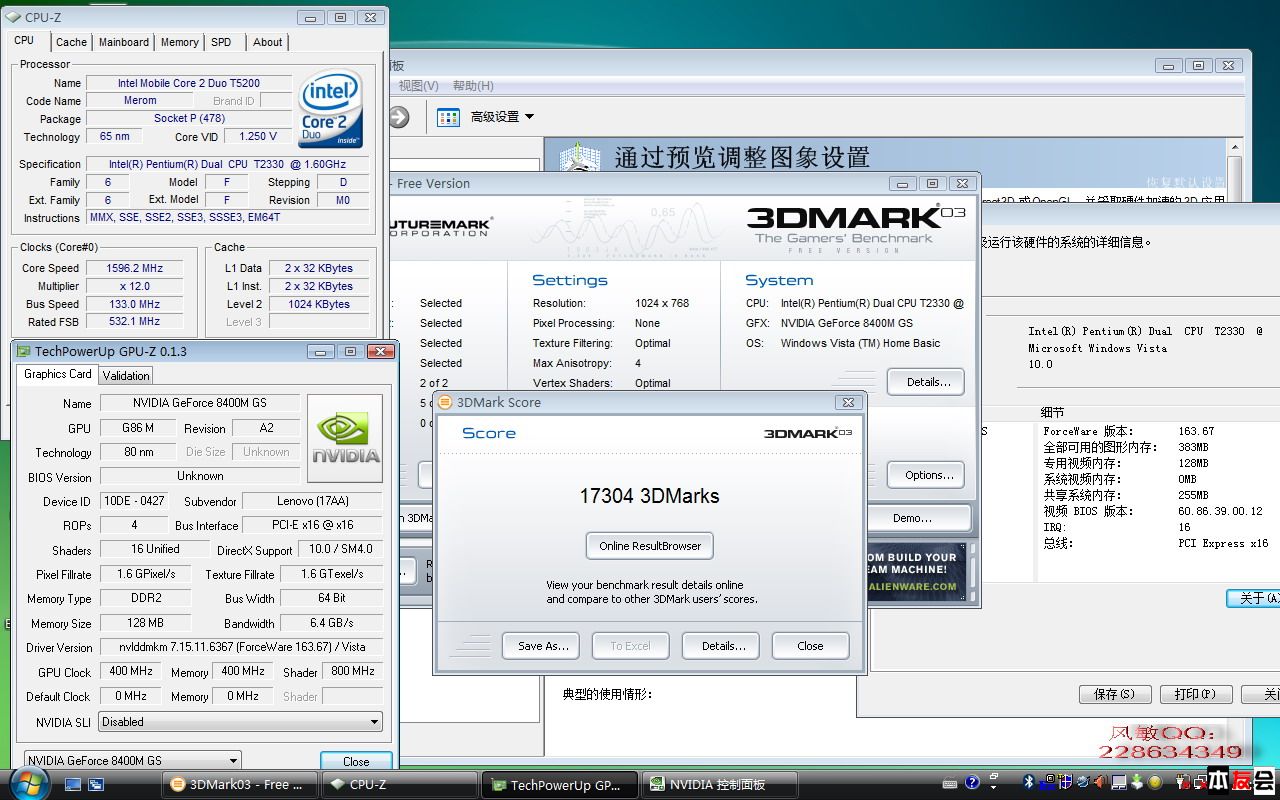Click the volume speaker tray icon
The width and height of the screenshot is (1280, 800).
pos(1102,782)
